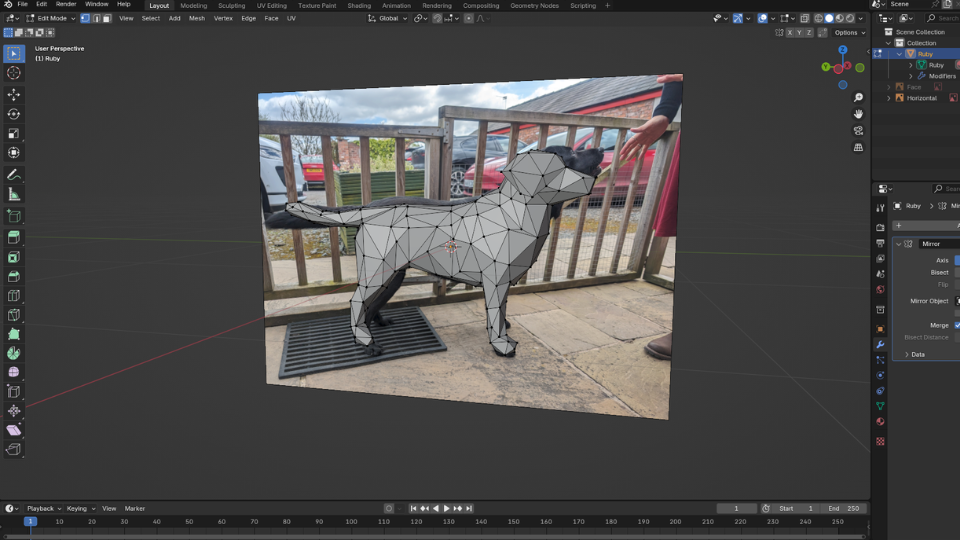Switch to orthographic/perspective grid icon

click(x=858, y=148)
